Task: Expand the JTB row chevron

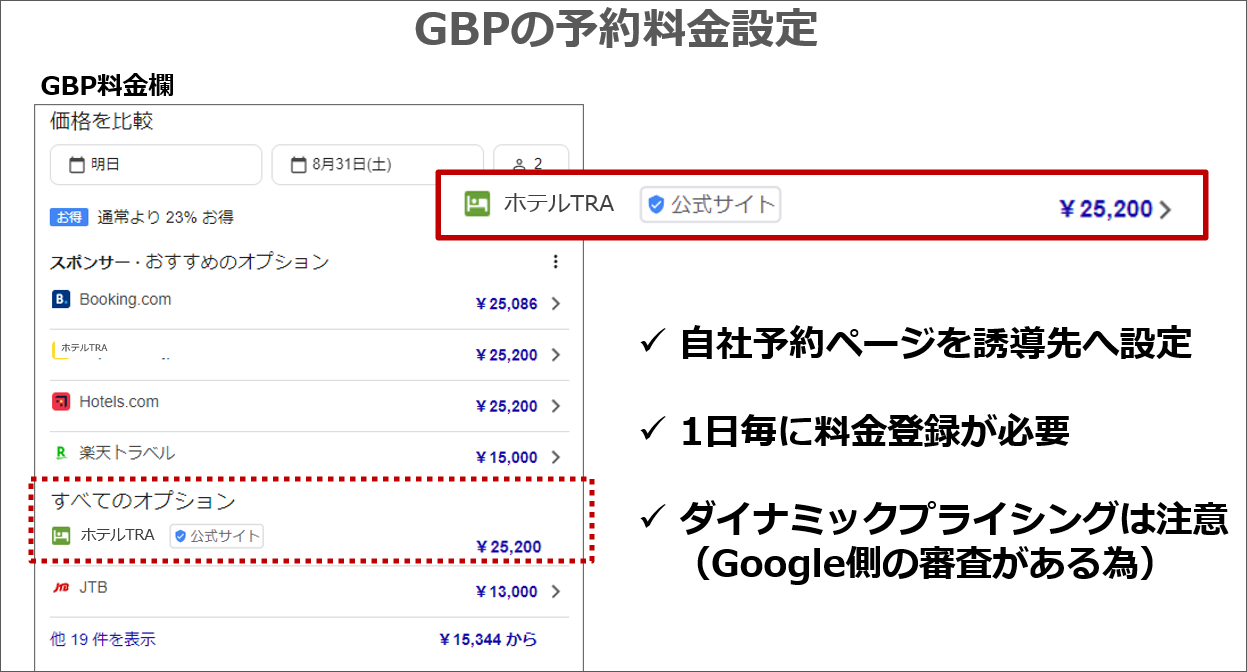Action: tap(556, 591)
